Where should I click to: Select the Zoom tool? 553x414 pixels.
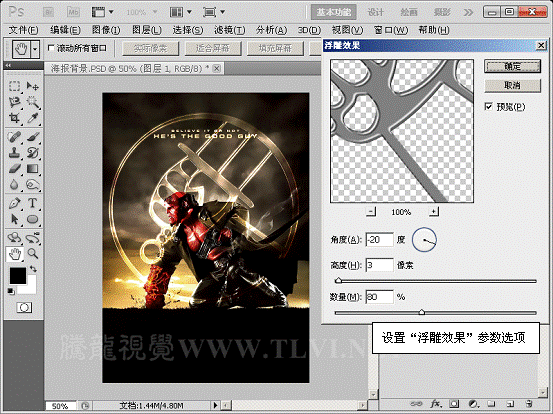click(x=32, y=254)
